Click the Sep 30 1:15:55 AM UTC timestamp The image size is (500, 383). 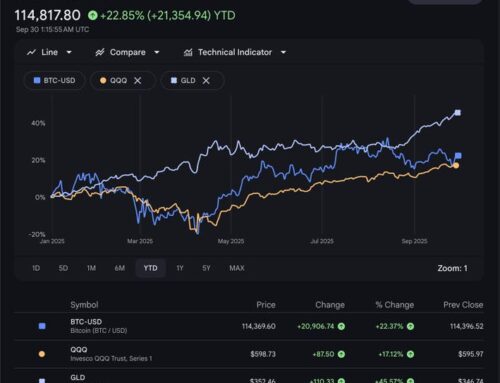coord(52,29)
